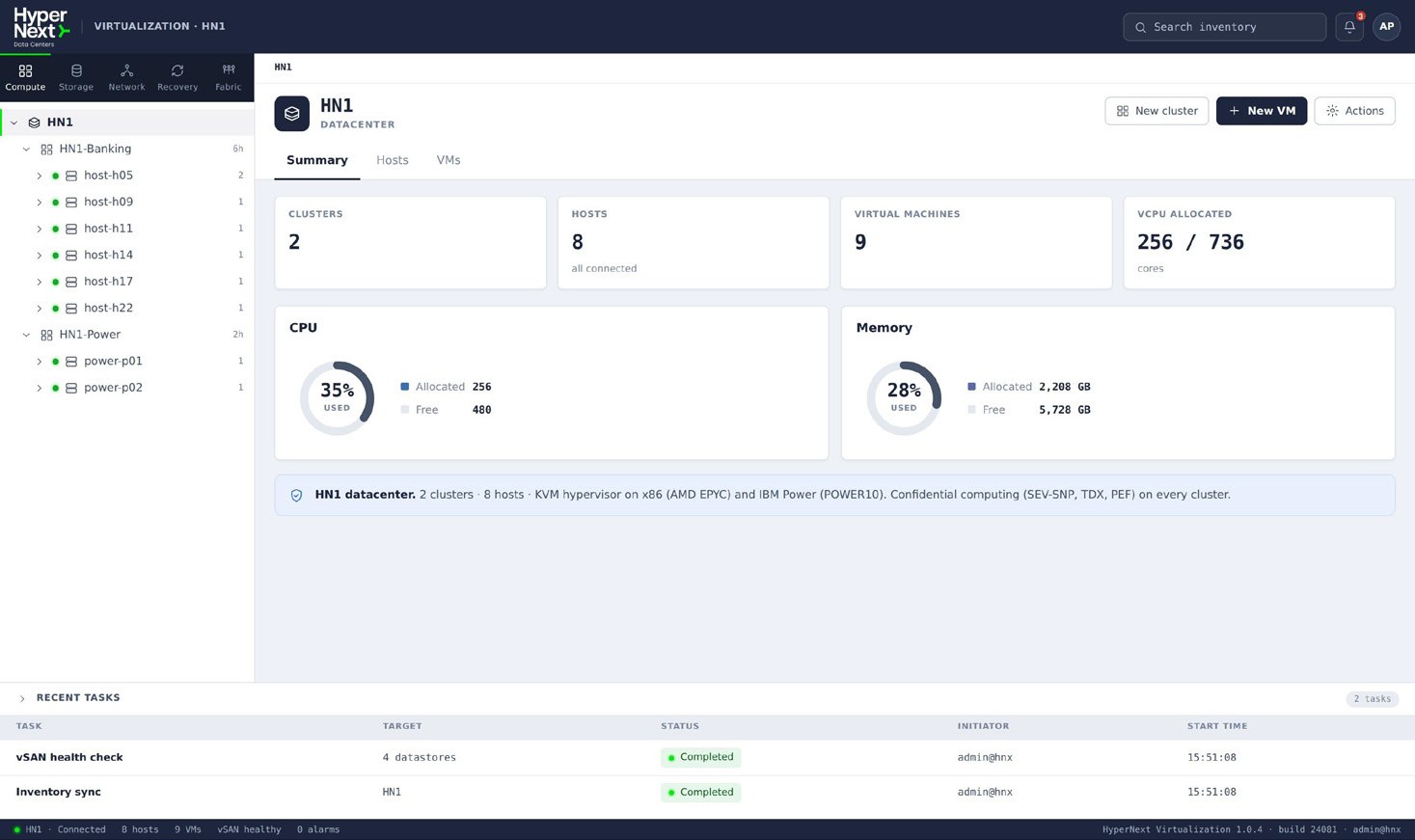
Task: Click the server icon beside host-h11
Action: (71, 229)
